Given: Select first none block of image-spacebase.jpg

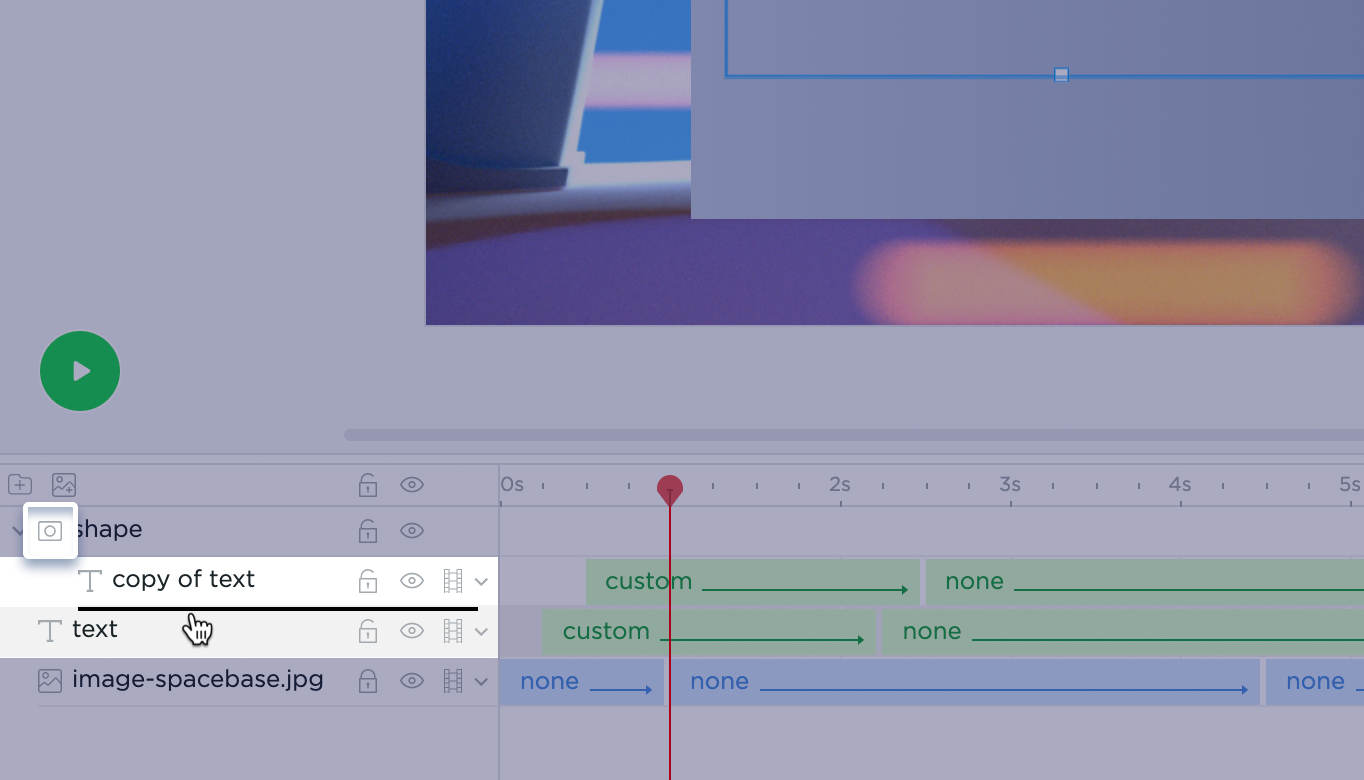Looking at the screenshot, I should (x=581, y=682).
